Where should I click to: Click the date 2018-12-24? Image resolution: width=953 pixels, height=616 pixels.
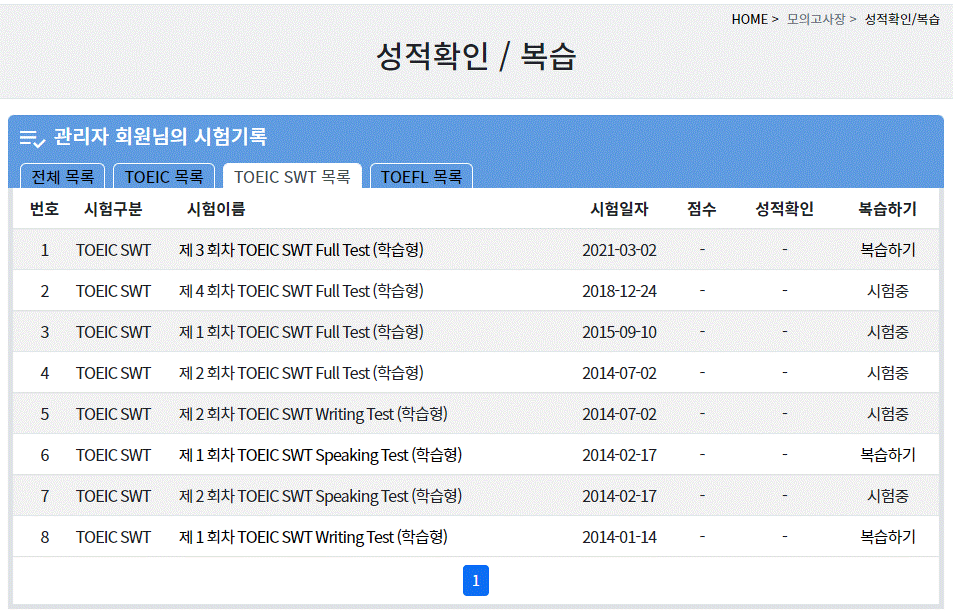[x=619, y=291]
